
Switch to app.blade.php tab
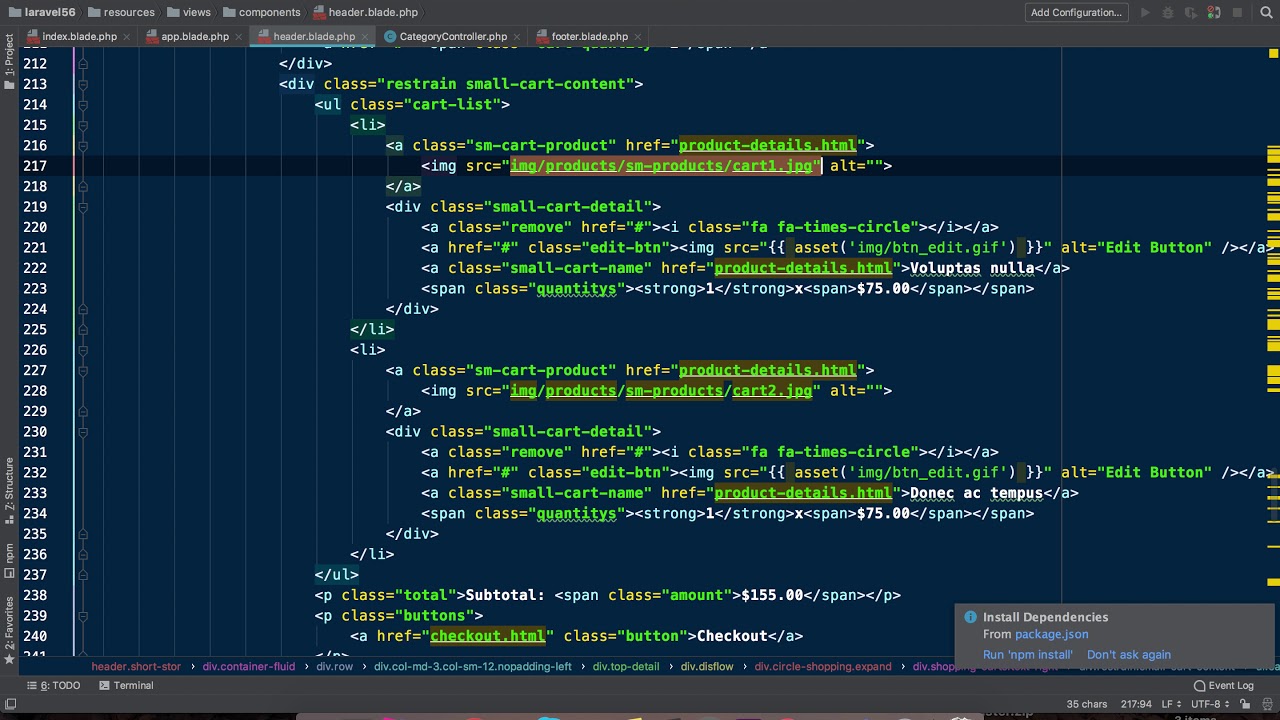click(x=194, y=36)
